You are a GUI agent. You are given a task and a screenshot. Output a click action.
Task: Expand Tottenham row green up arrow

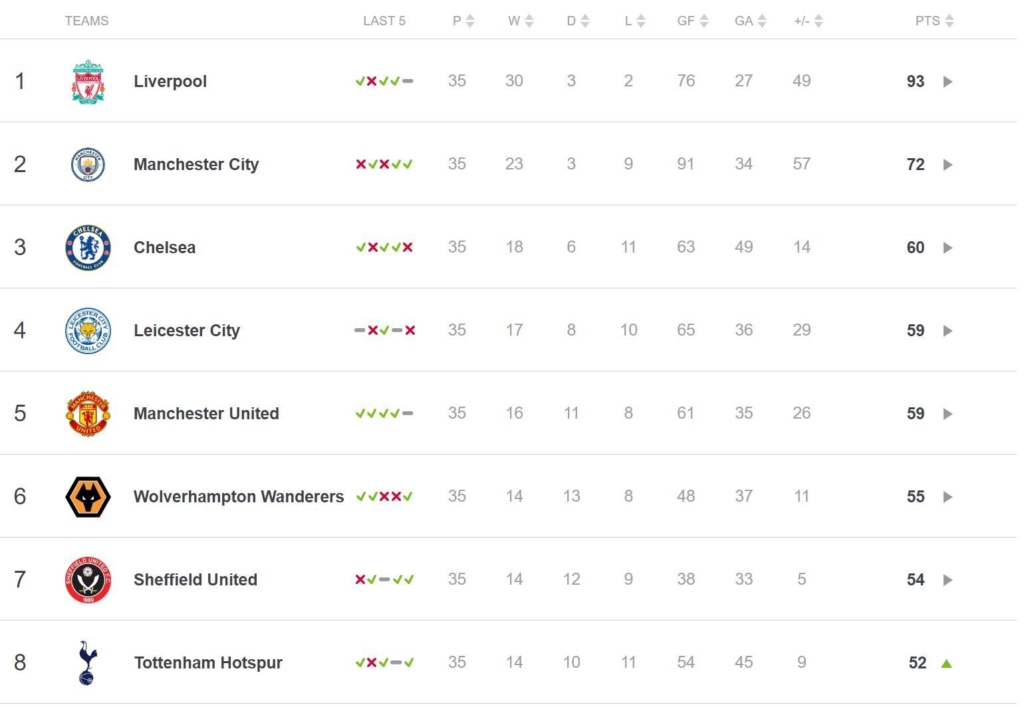(x=946, y=663)
